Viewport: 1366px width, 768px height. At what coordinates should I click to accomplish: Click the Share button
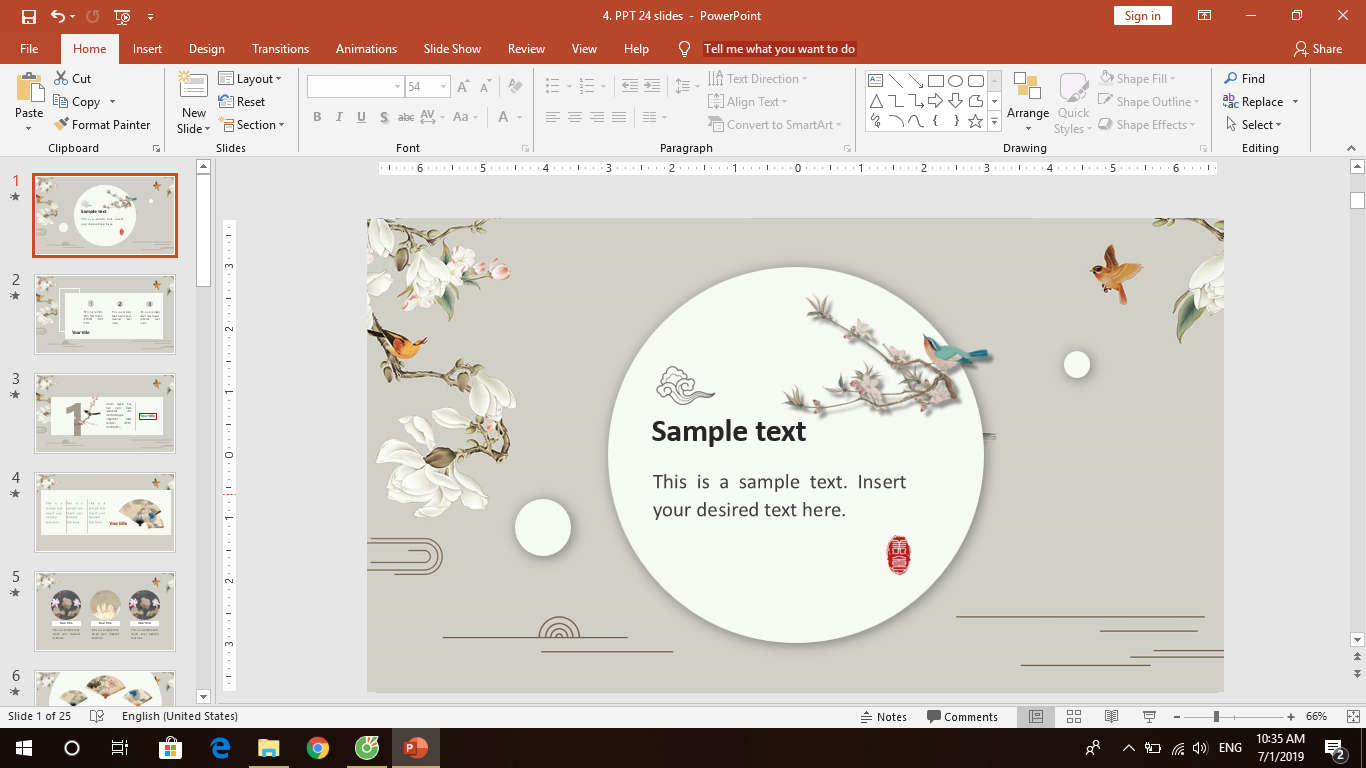1318,49
